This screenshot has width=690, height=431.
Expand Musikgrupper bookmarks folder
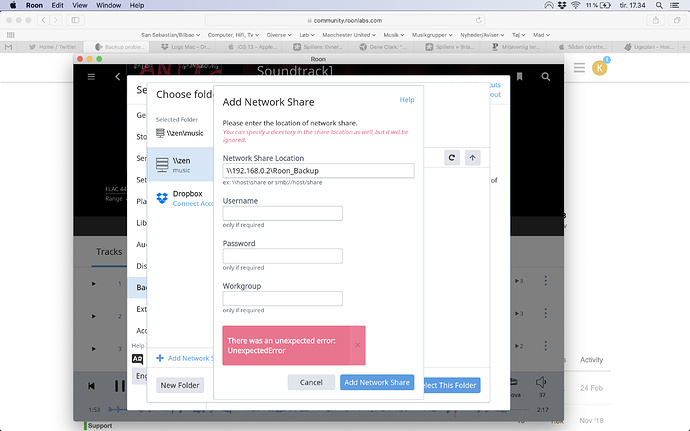(432, 35)
